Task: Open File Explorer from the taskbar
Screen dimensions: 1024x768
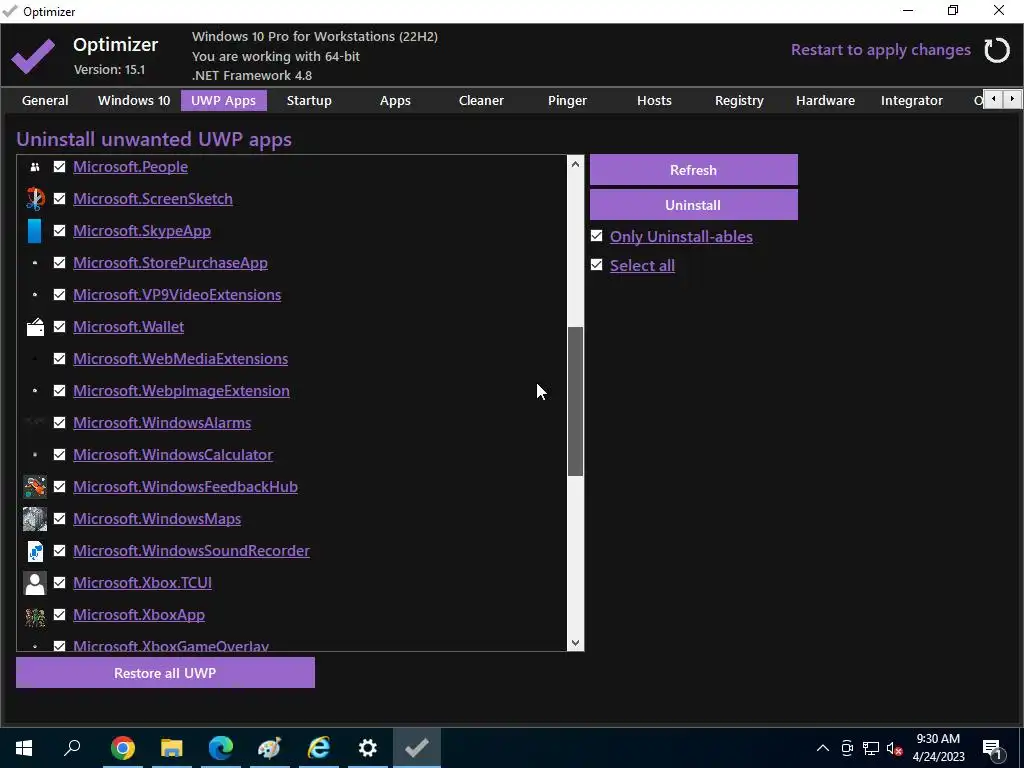Action: tap(172, 748)
